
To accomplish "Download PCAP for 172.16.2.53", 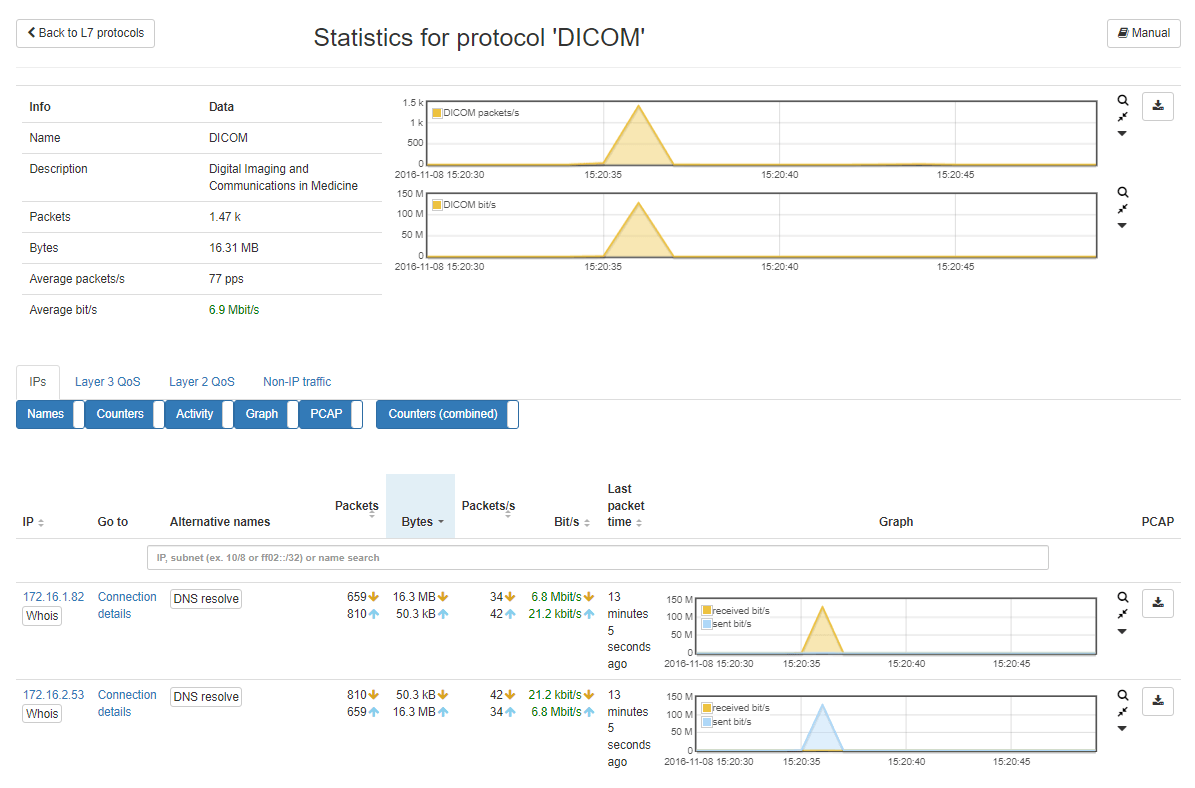I will [x=1158, y=701].
